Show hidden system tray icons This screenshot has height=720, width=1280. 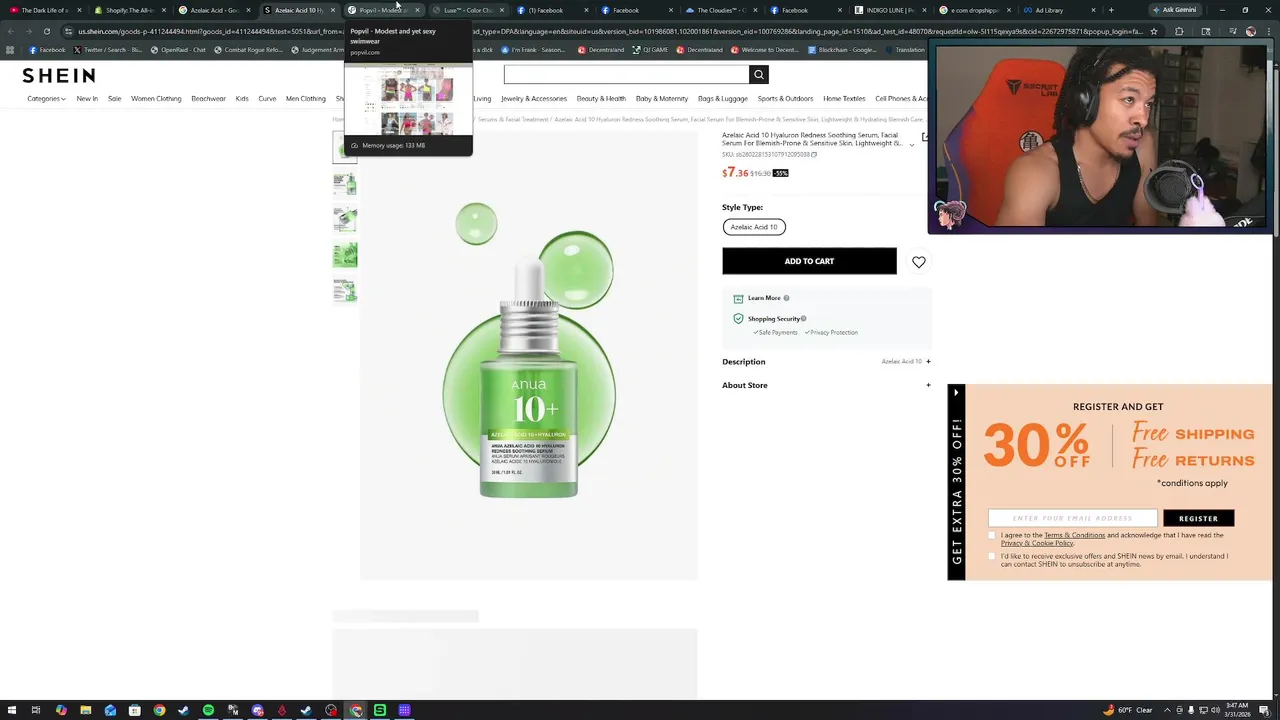tap(1167, 710)
